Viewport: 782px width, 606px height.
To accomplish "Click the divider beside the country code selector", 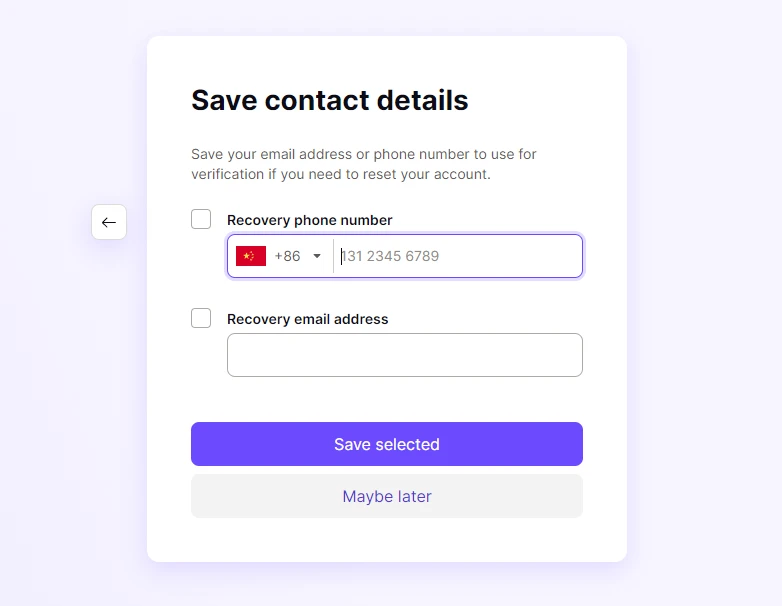I will coord(333,256).
